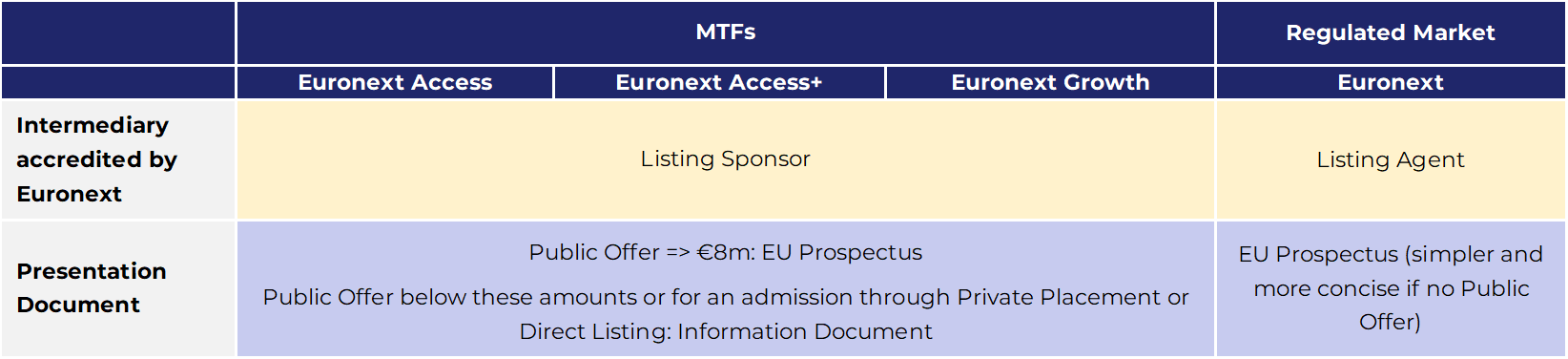Viewport: 1568px width, 359px height.
Task: Click the Euronext column header
Action: (x=1391, y=82)
